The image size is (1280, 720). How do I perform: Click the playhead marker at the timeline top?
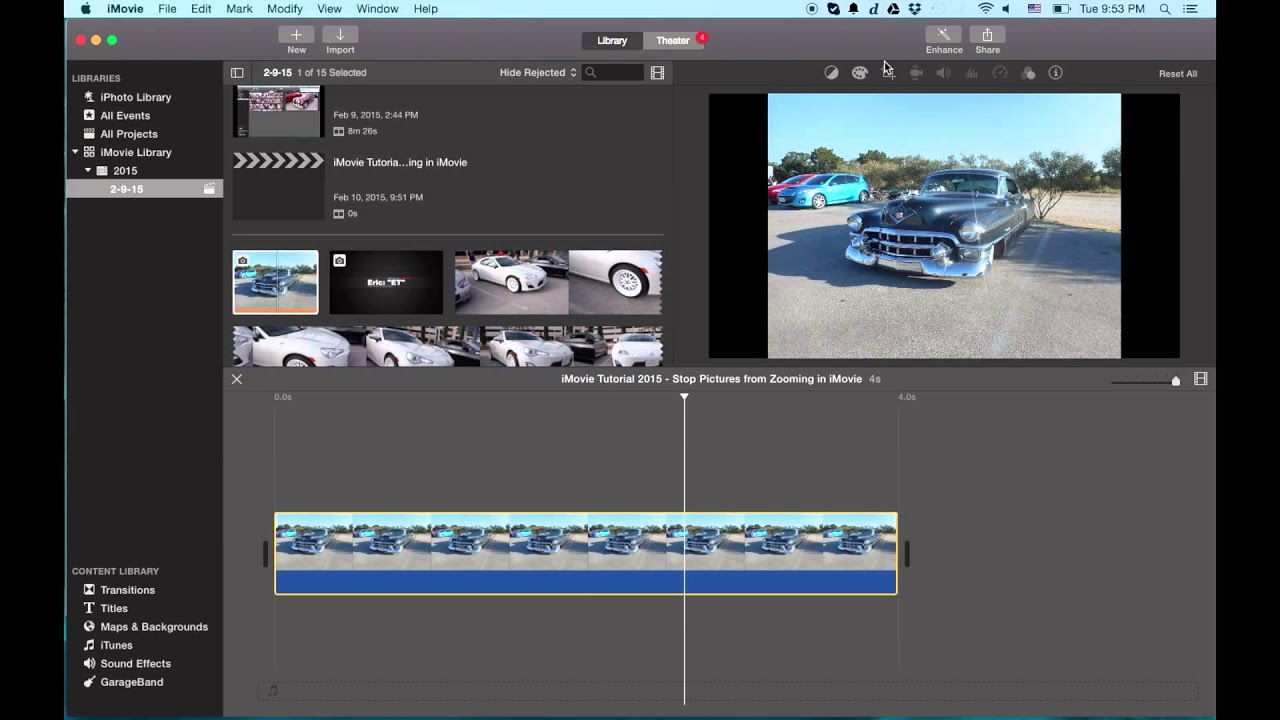coord(684,397)
